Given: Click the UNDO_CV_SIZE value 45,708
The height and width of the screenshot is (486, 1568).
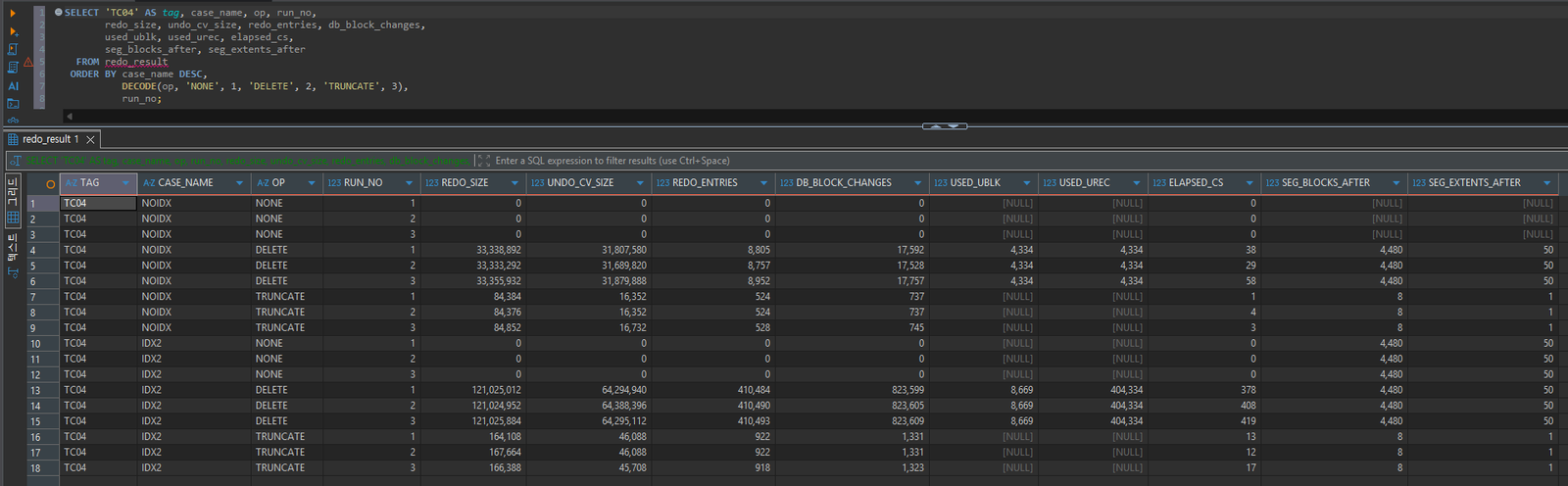Looking at the screenshot, I should 632,468.
